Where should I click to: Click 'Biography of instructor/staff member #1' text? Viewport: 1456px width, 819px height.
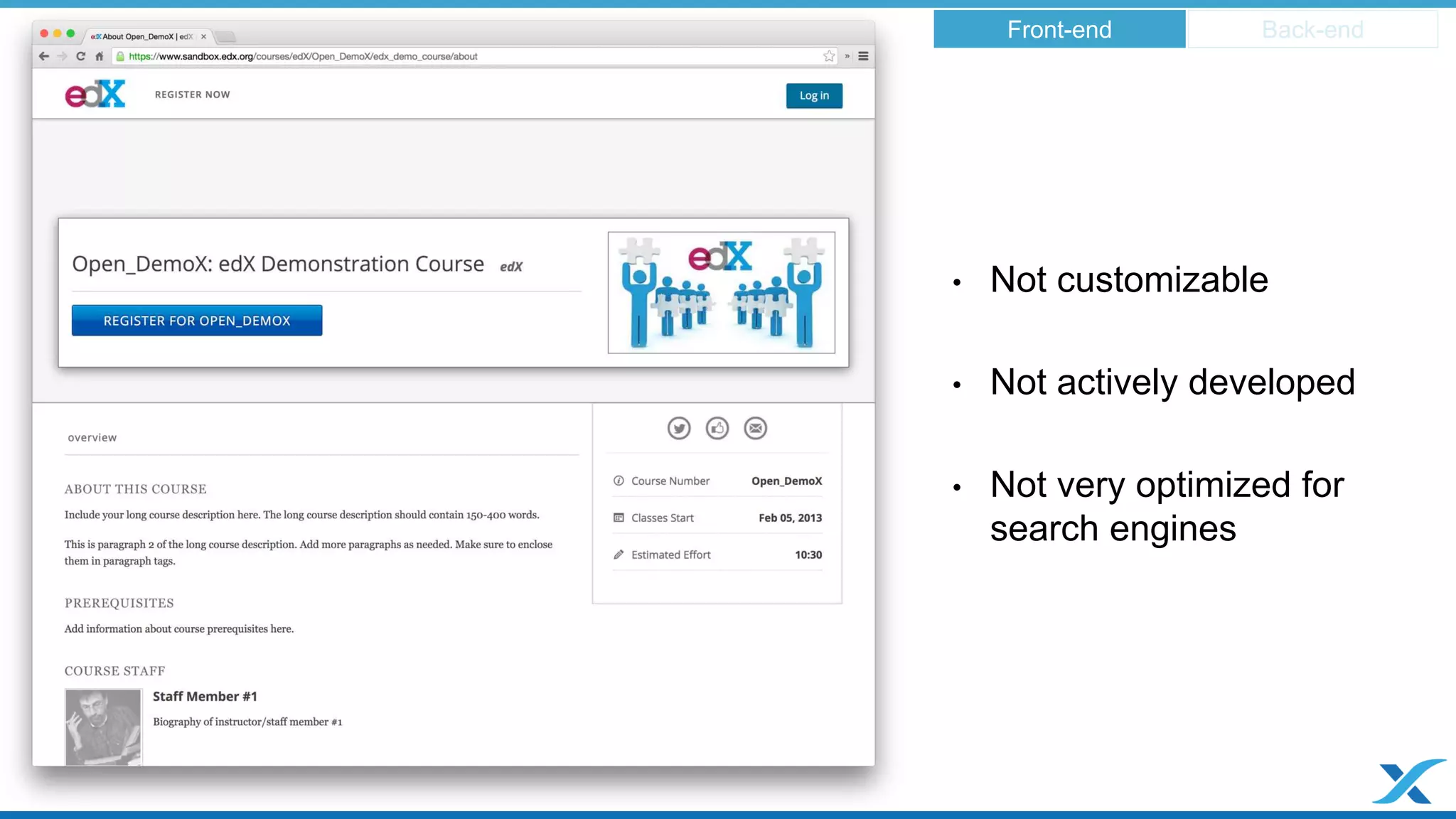coord(247,722)
